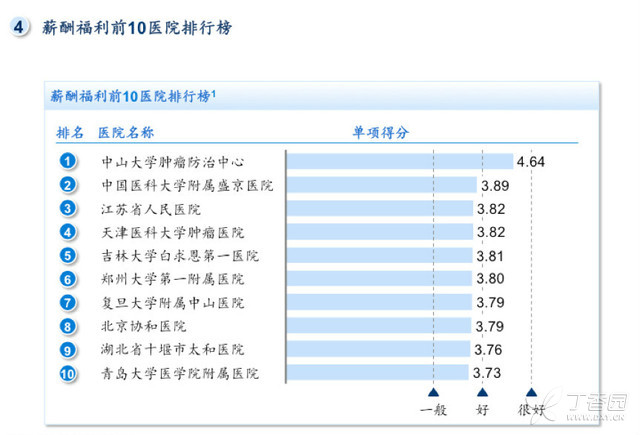Image resolution: width=640 pixels, height=435 pixels.
Task: Click the 好 axis label
Action: 482,410
